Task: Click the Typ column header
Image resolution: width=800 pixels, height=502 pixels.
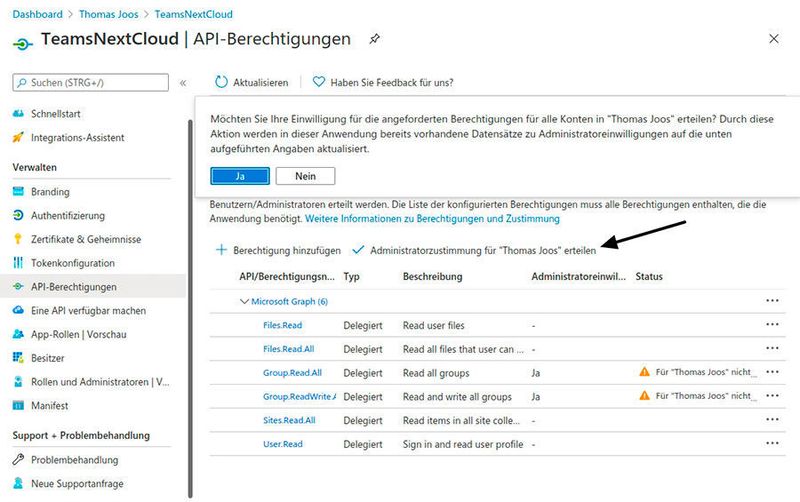Action: [352, 277]
